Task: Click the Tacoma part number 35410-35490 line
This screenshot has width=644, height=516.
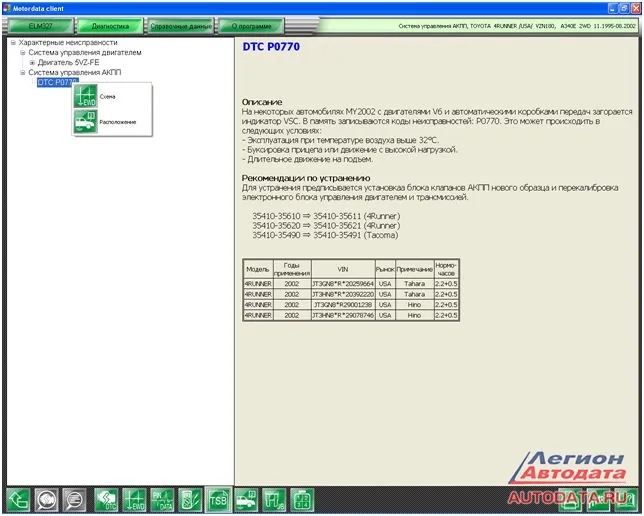Action: point(325,235)
